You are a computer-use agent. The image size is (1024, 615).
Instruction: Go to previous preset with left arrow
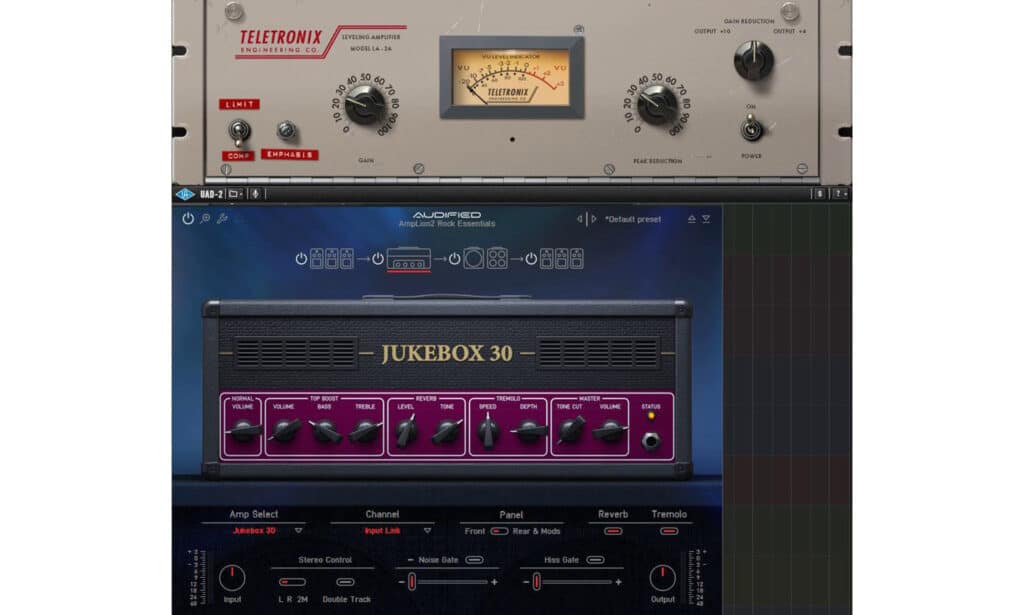point(579,219)
